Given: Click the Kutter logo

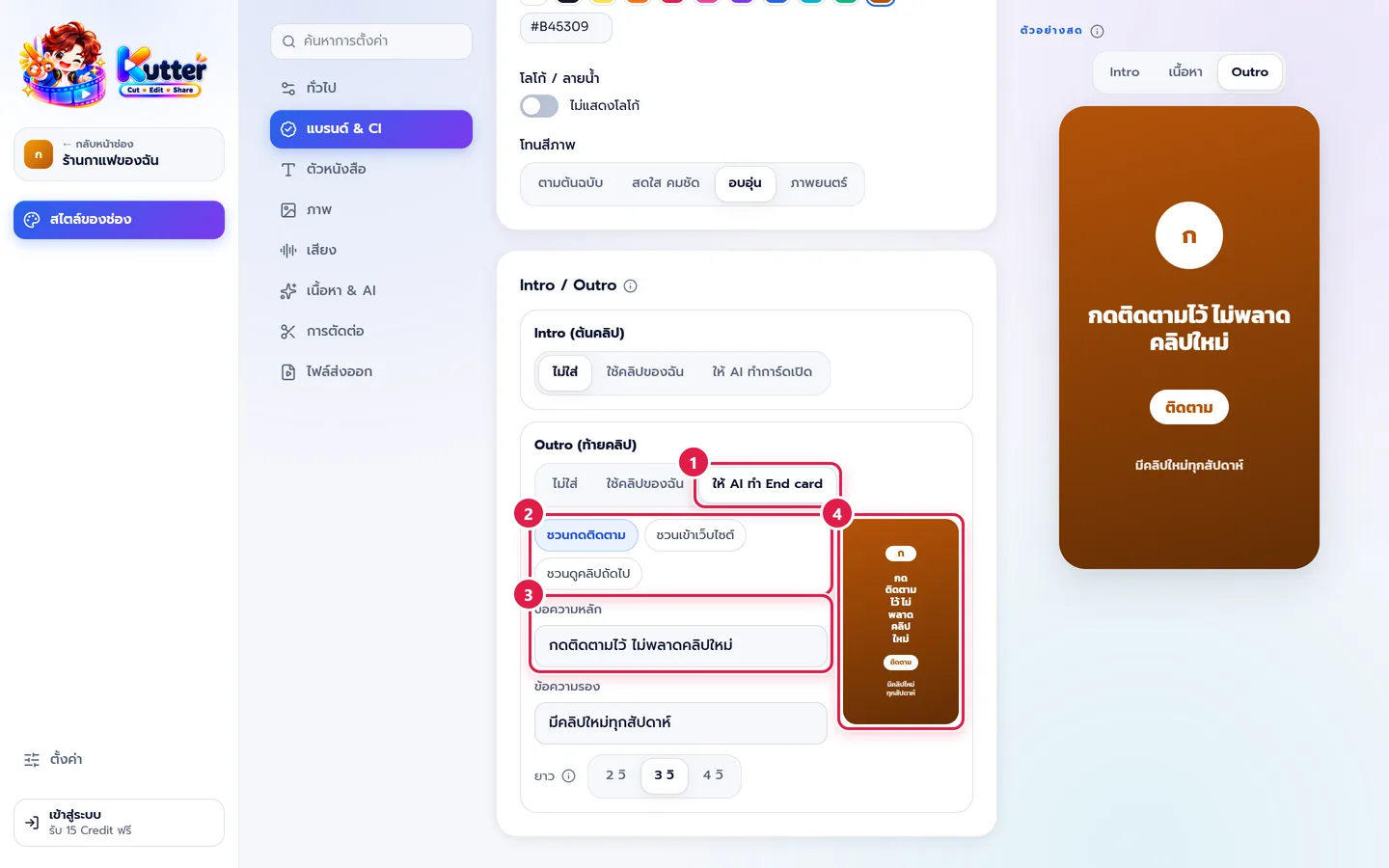Looking at the screenshot, I should tap(114, 65).
